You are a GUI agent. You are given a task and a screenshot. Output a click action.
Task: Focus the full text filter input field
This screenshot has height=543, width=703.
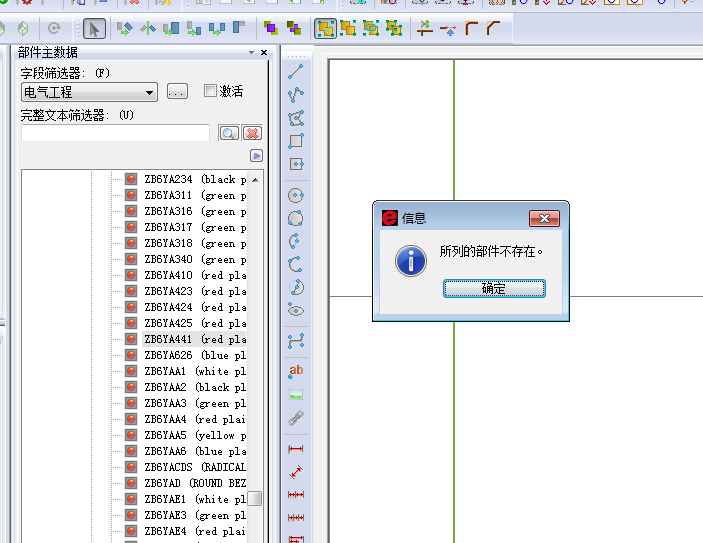(x=115, y=133)
